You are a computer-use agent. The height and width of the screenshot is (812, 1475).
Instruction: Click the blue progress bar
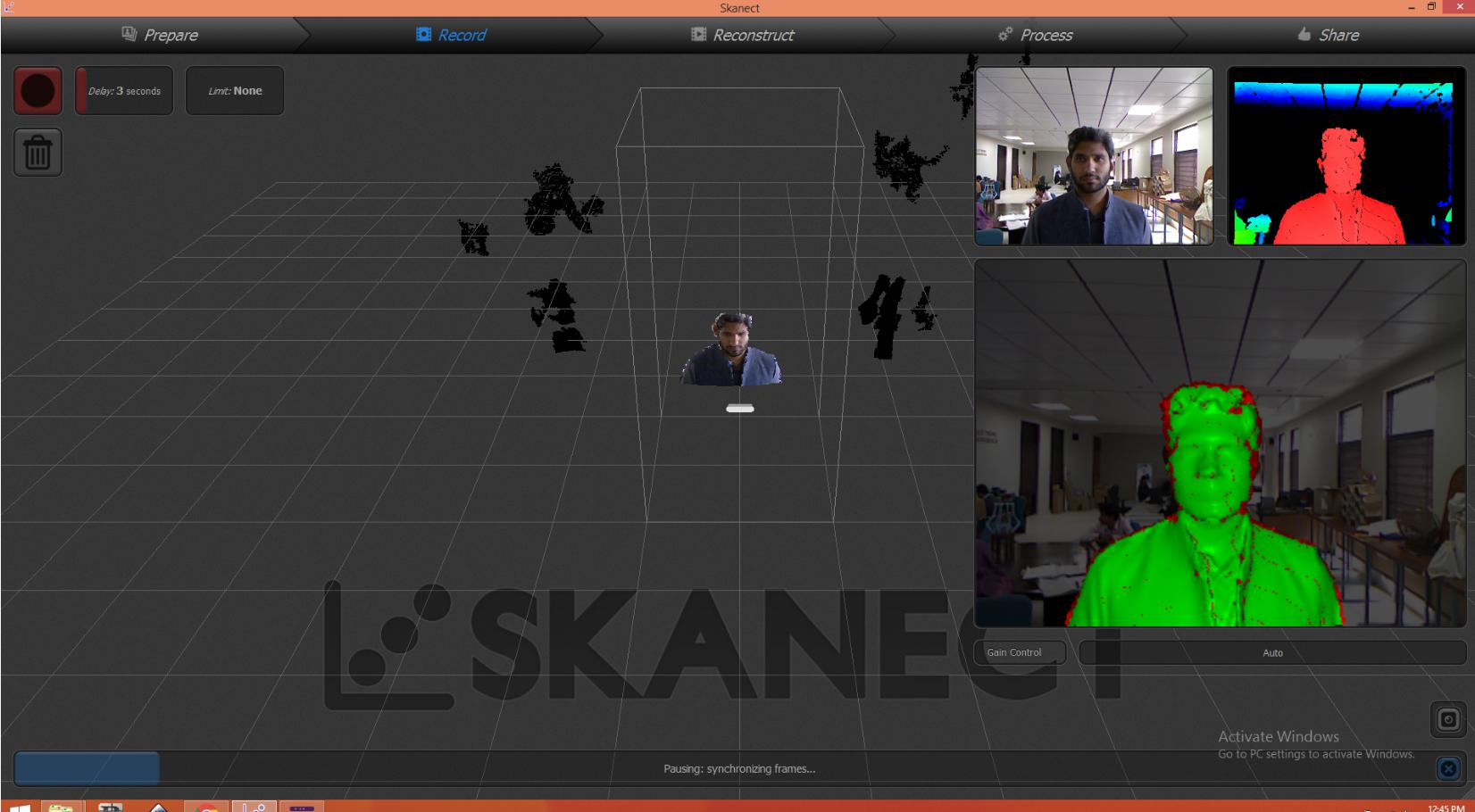pos(87,768)
